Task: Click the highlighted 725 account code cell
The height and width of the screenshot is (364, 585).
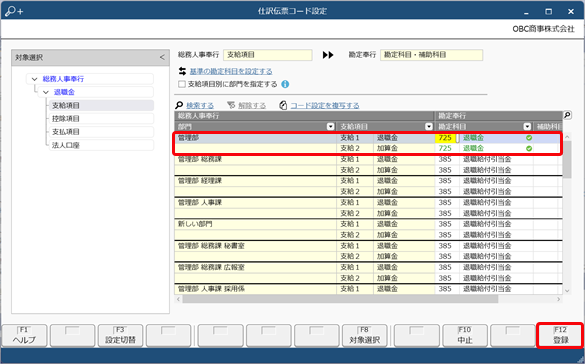Action: point(445,138)
